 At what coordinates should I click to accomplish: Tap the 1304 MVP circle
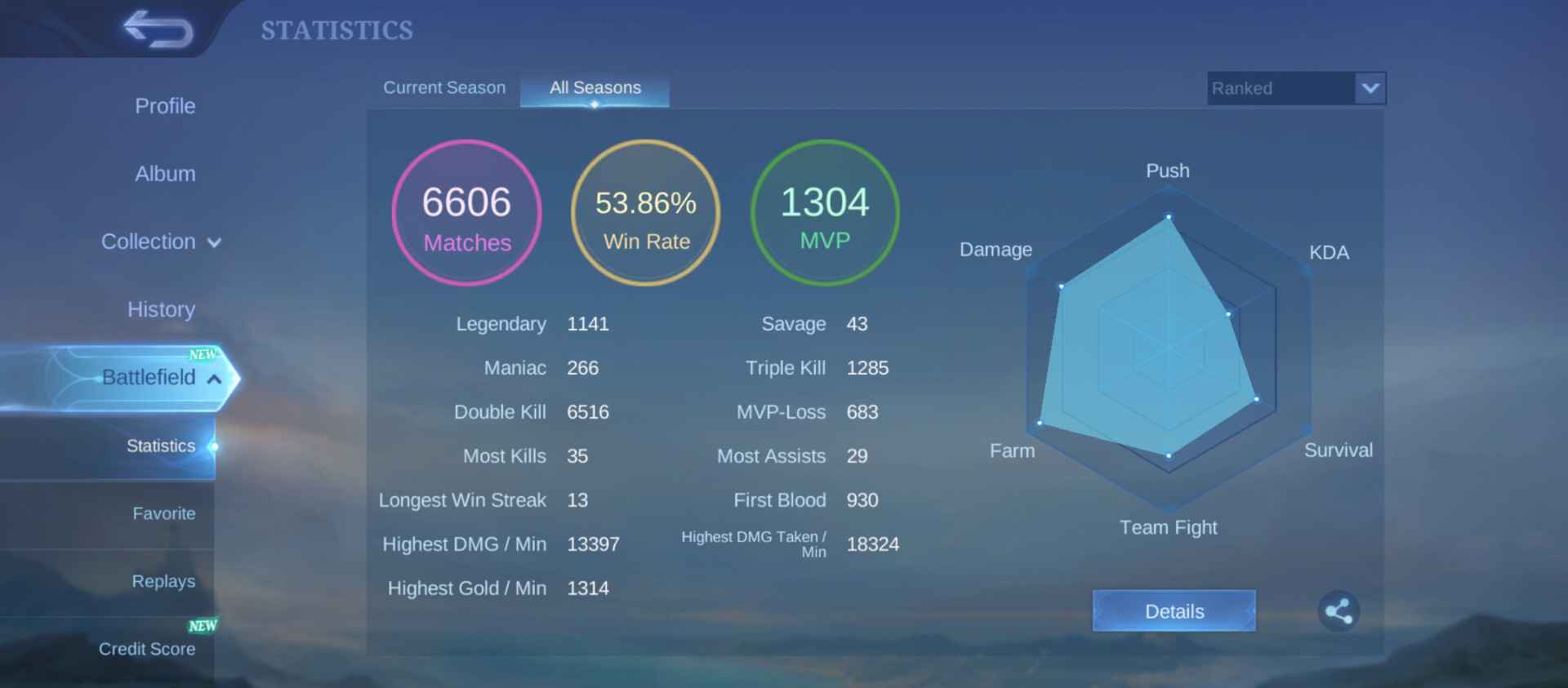(x=826, y=213)
